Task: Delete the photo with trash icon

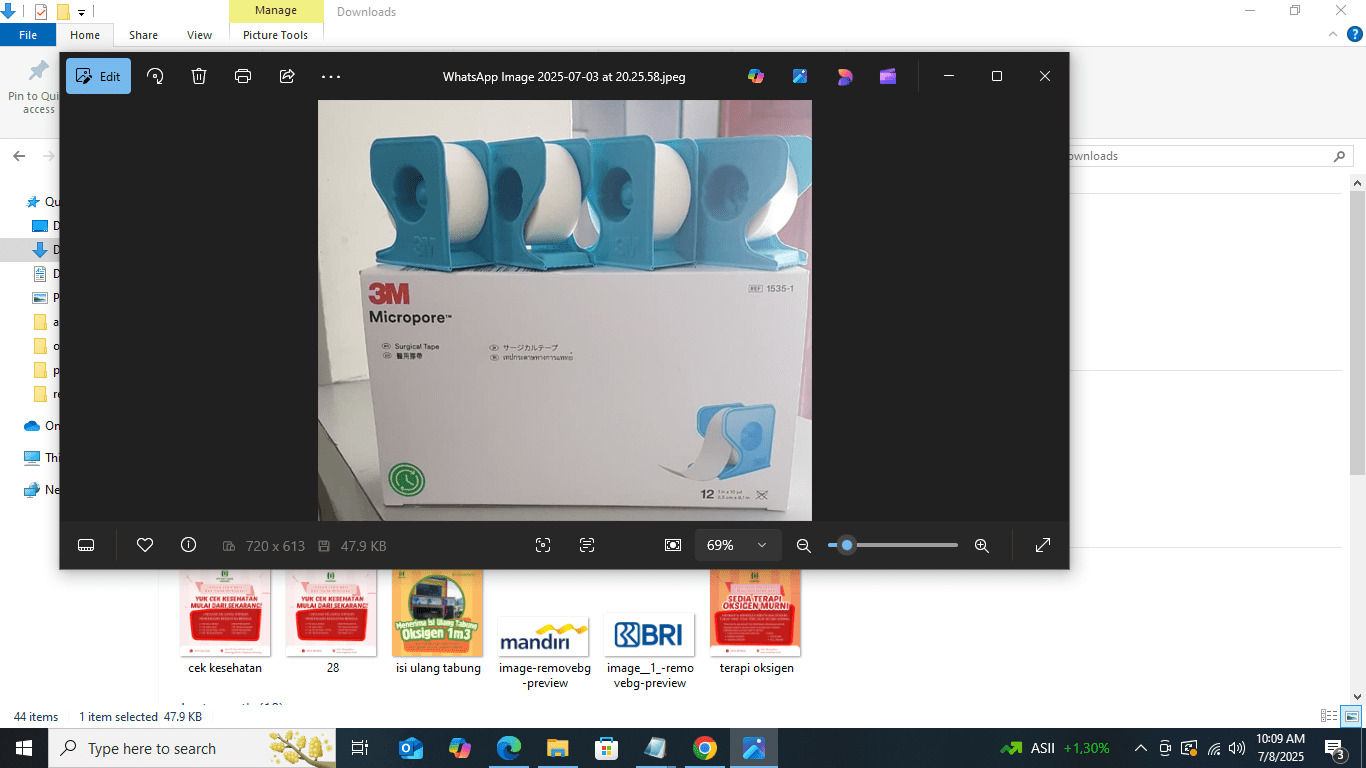Action: 199,76
